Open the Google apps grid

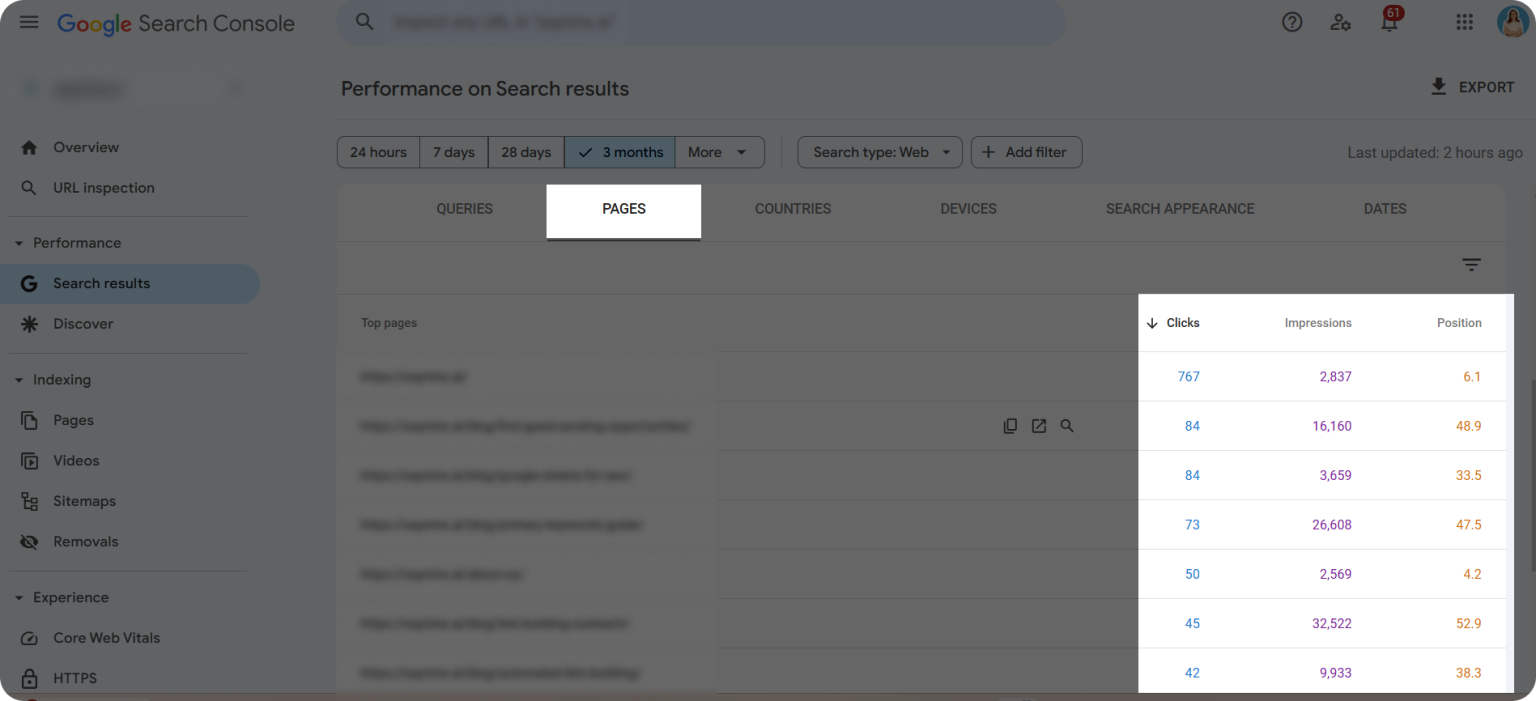coord(1464,22)
